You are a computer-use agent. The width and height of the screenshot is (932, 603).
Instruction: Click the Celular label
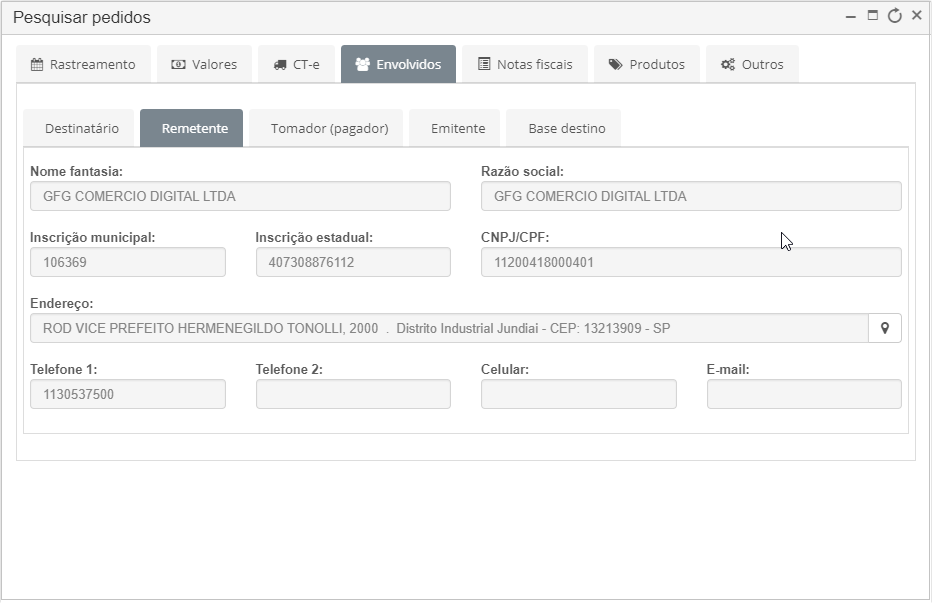(x=505, y=369)
